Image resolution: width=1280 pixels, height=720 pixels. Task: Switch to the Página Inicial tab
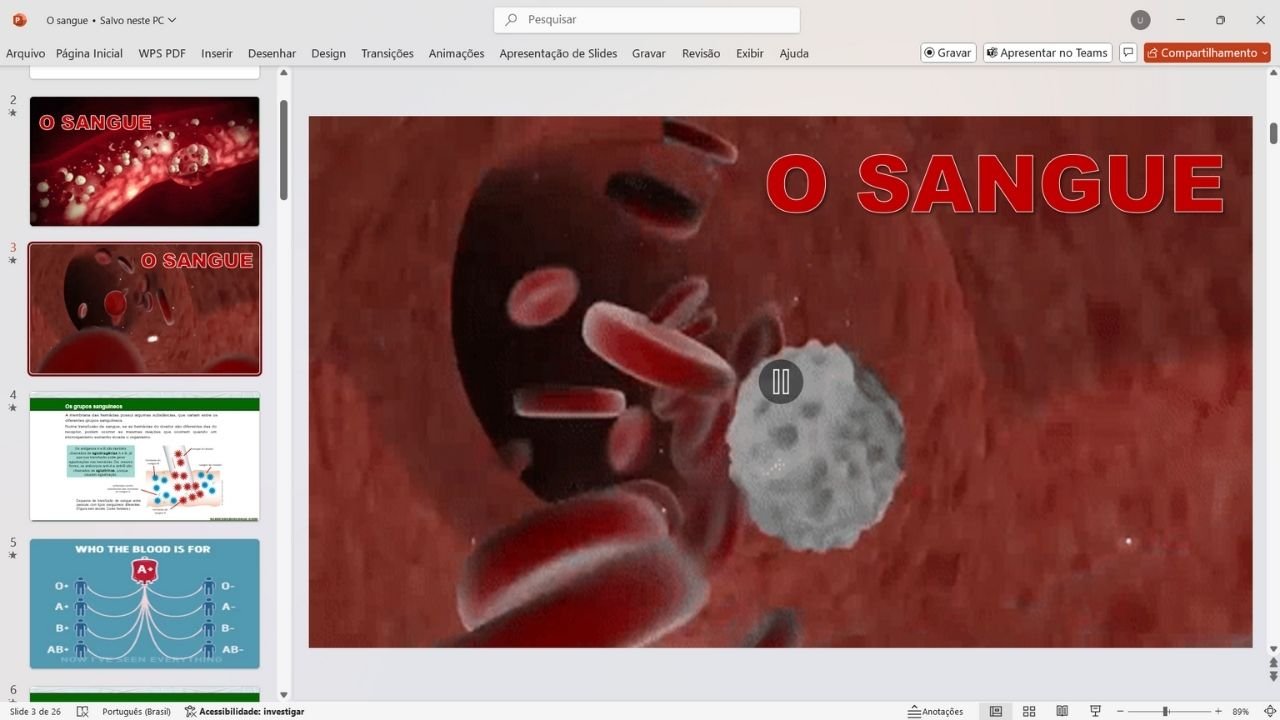point(89,53)
